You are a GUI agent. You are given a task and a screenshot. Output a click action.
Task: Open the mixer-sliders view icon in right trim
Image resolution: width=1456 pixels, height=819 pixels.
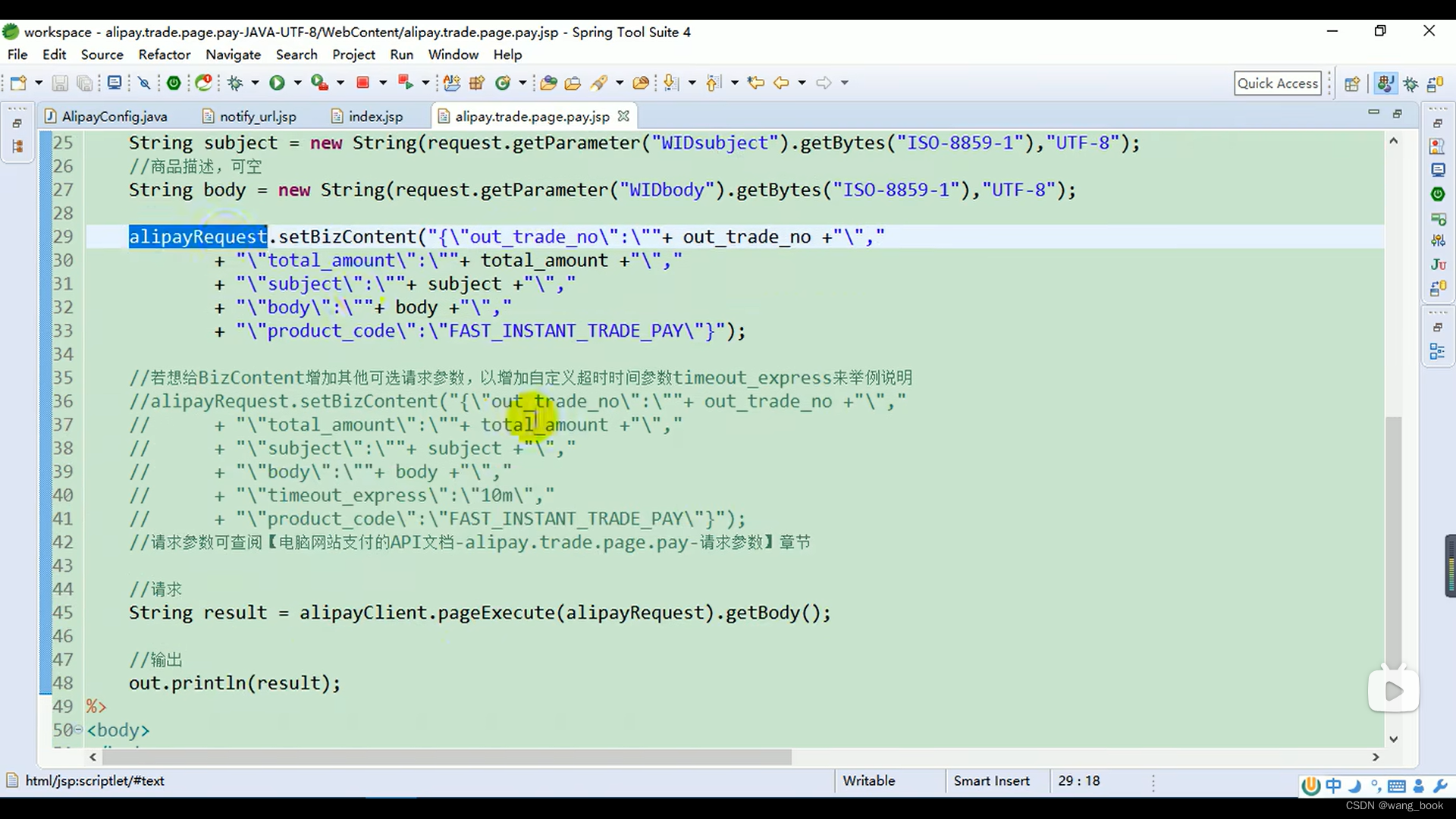pos(1438,240)
